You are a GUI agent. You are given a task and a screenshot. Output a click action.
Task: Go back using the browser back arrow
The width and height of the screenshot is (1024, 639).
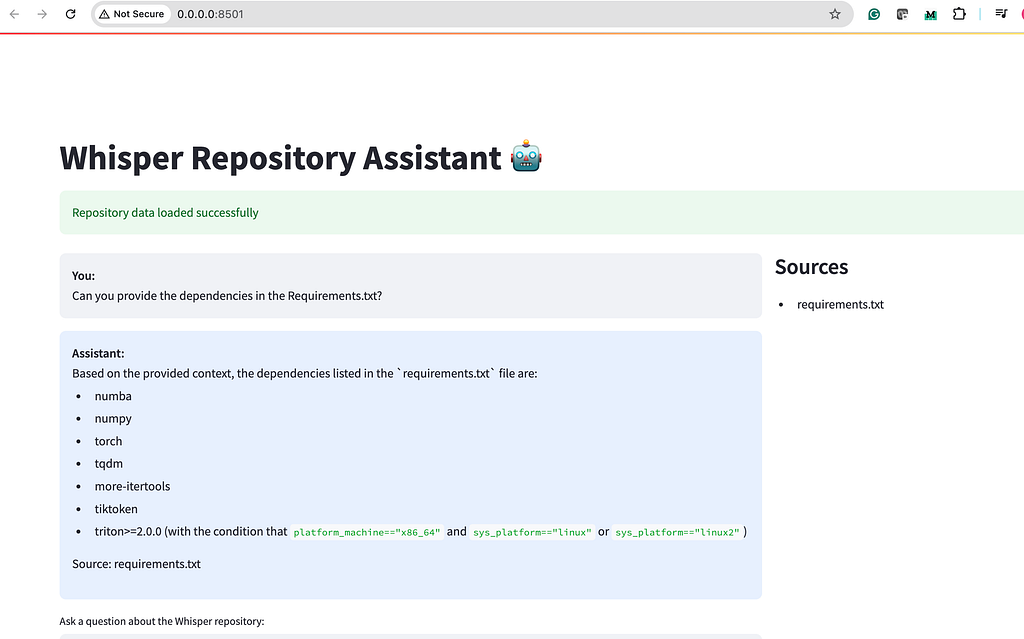(14, 14)
